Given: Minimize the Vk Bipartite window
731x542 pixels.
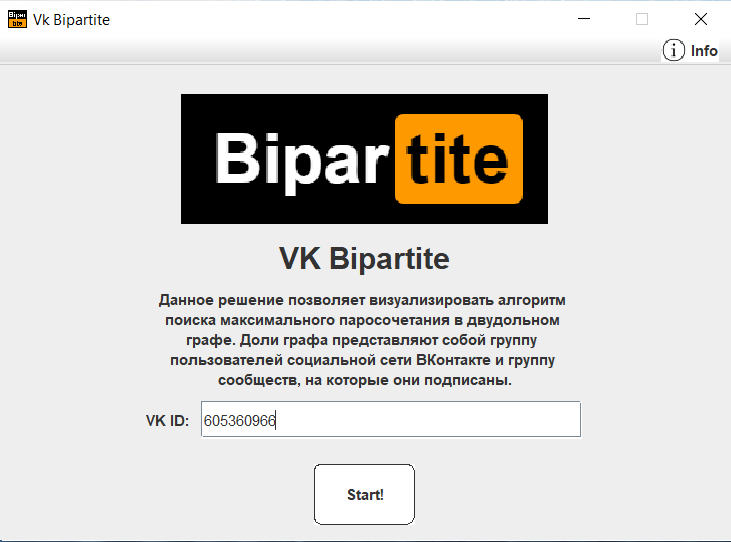Looking at the screenshot, I should point(584,19).
